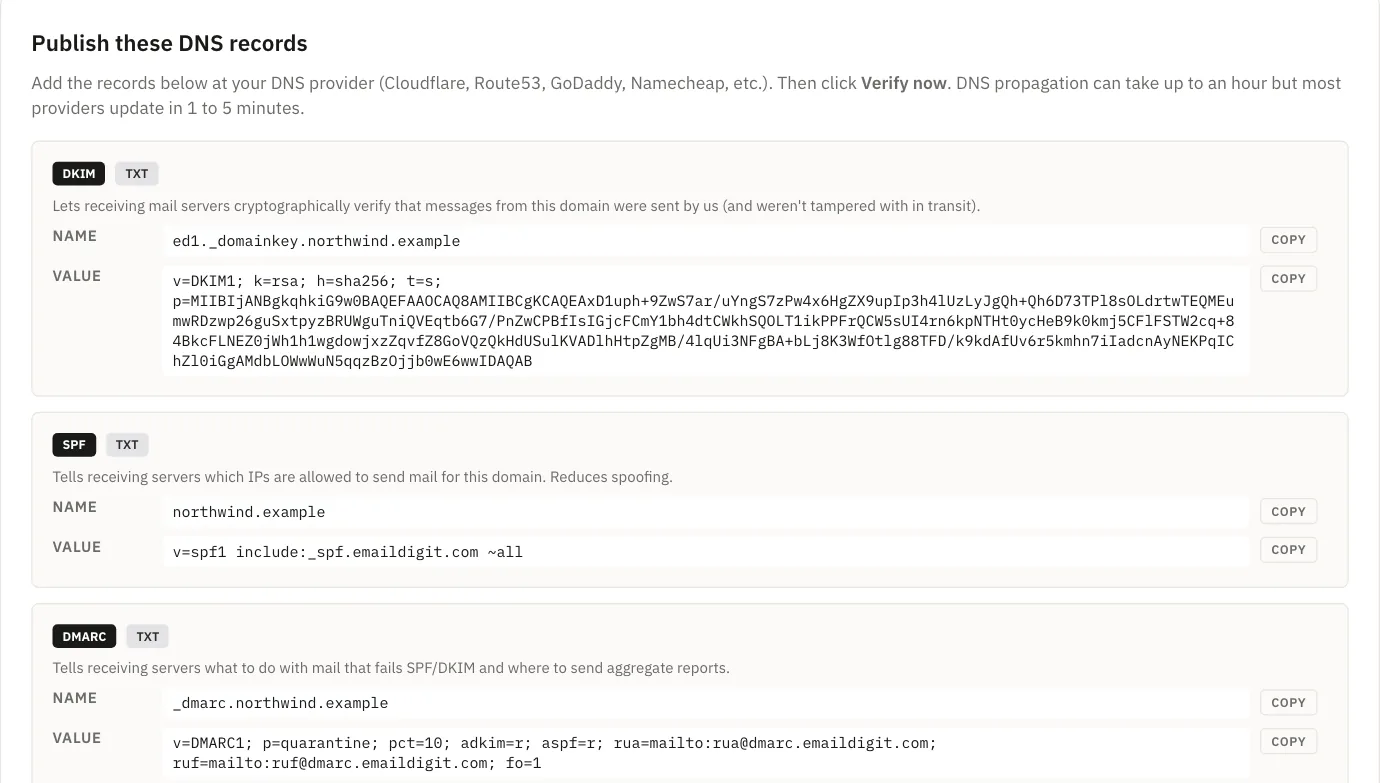Click the NAME label in the DKIM card
Screen dimensions: 1380x783
tap(75, 236)
